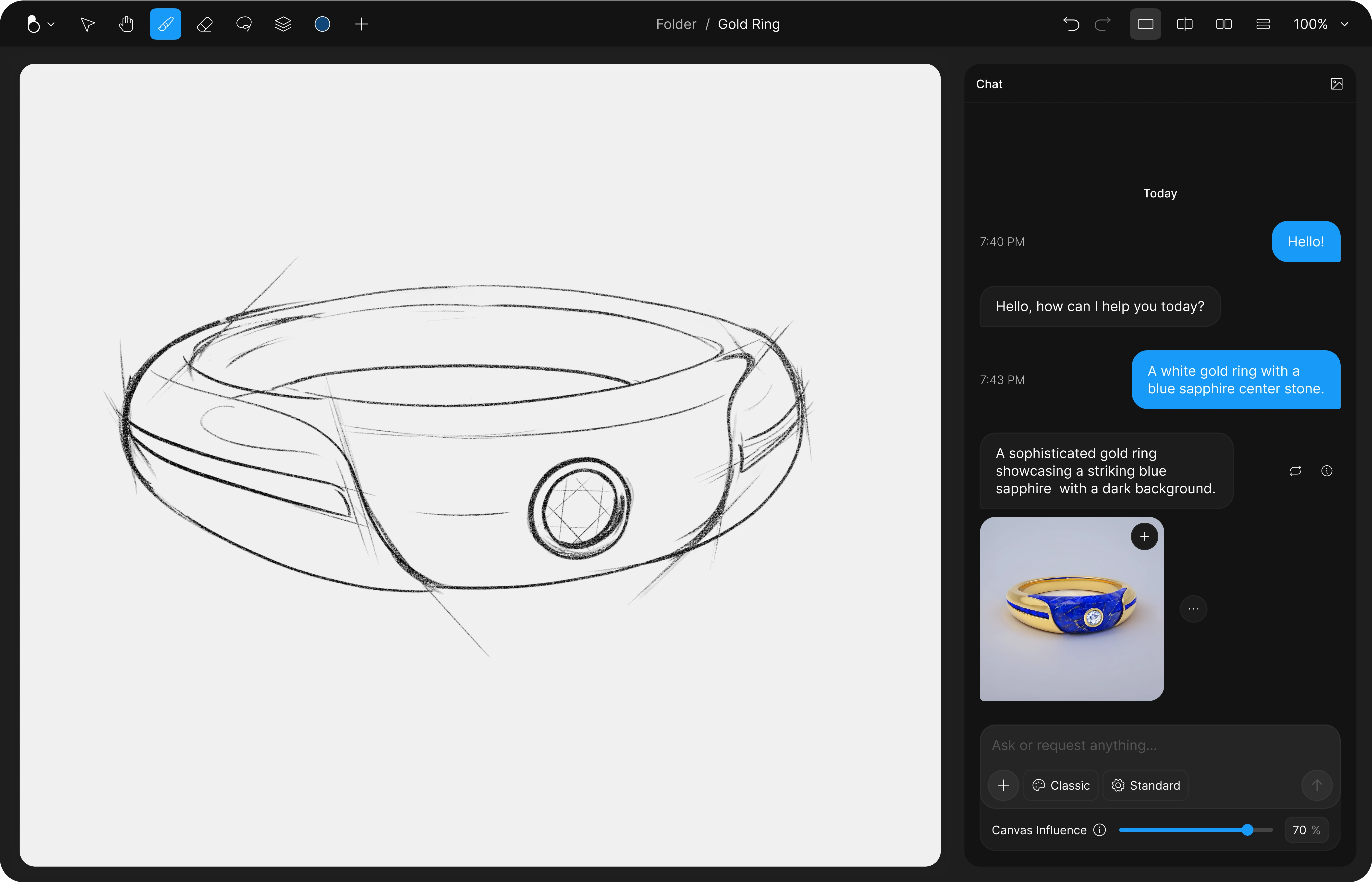Switch to stacked rows view layout

tap(1263, 24)
